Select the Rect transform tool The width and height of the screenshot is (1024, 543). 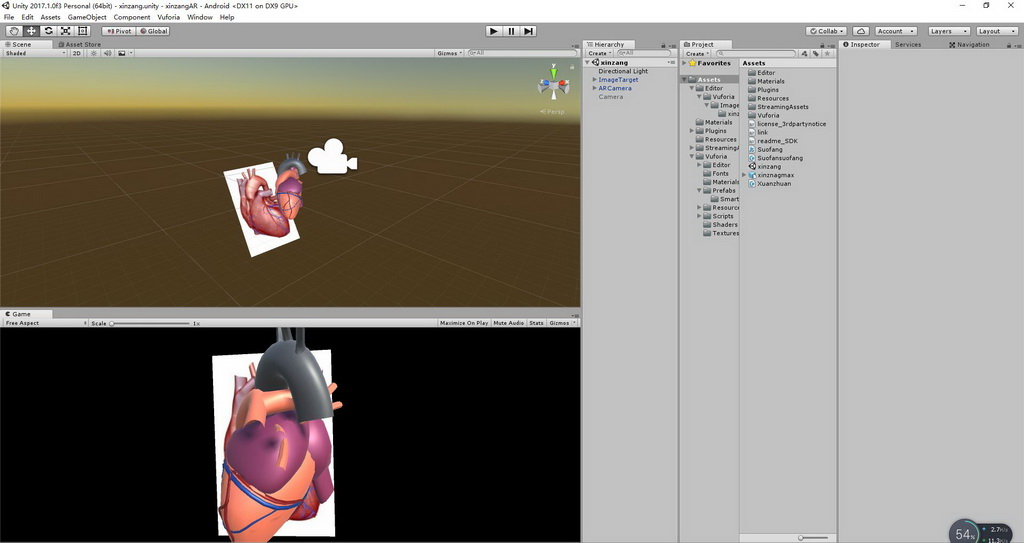tap(82, 31)
